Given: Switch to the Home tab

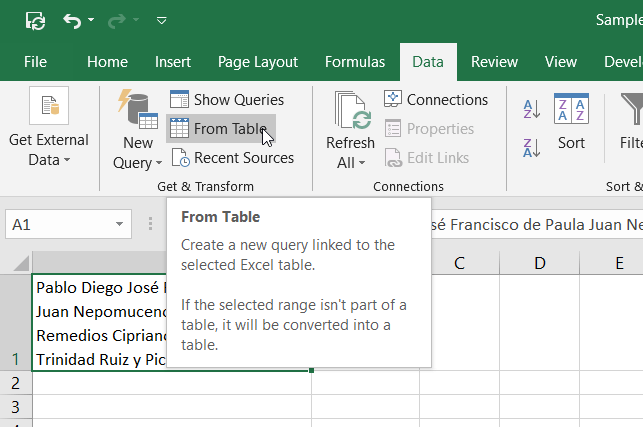Looking at the screenshot, I should [x=107, y=62].
